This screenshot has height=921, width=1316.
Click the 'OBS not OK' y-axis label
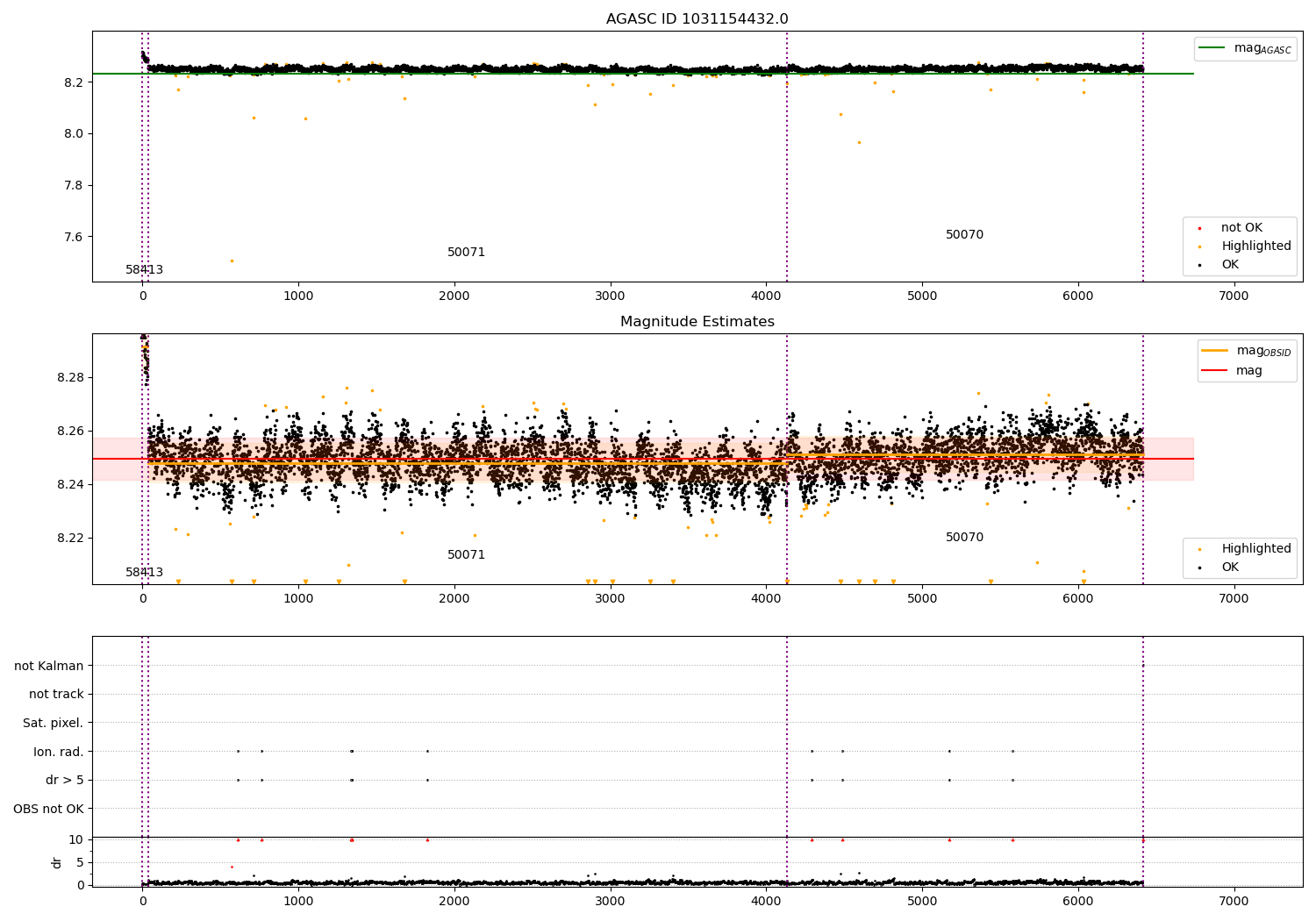pos(48,809)
